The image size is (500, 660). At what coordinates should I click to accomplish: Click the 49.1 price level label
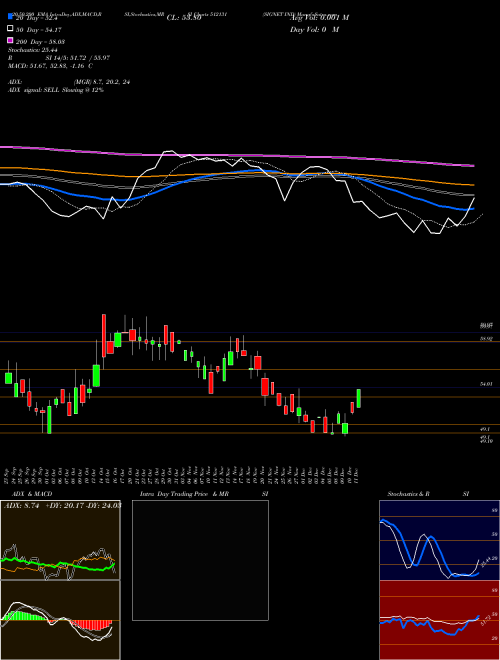point(484,428)
